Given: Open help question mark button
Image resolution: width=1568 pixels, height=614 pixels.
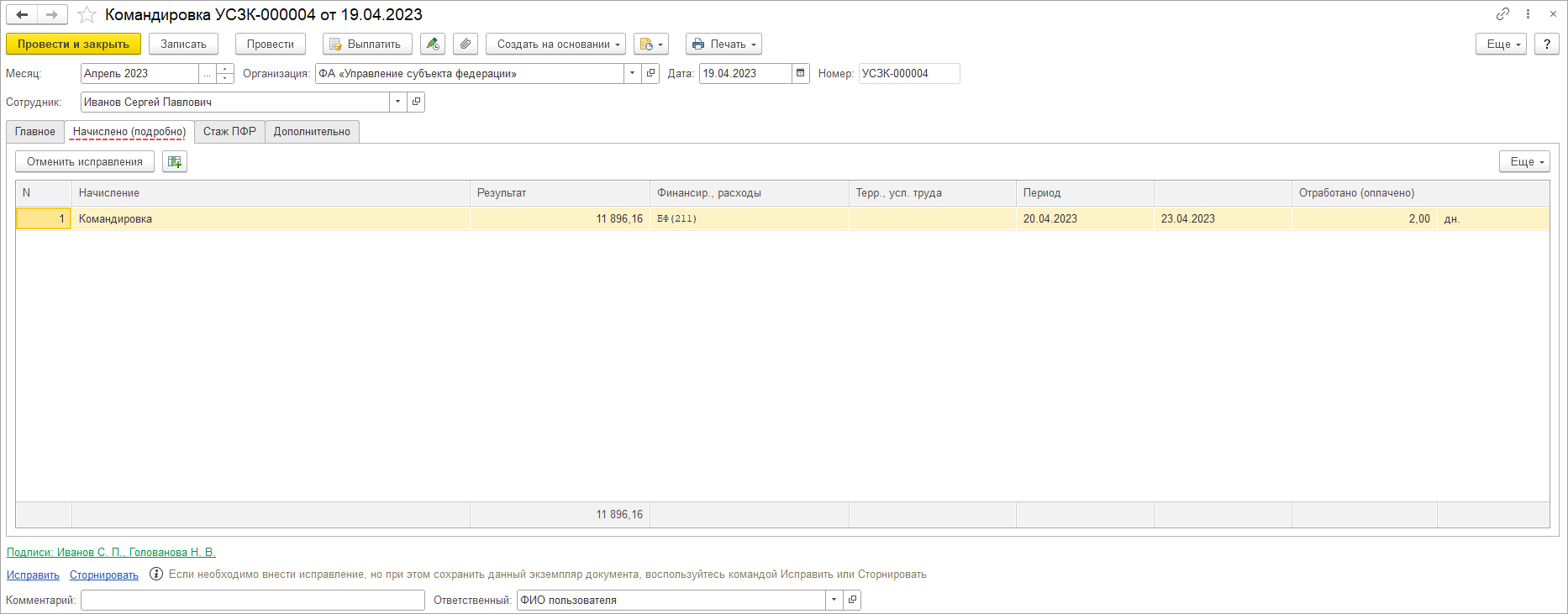Looking at the screenshot, I should (x=1547, y=44).
